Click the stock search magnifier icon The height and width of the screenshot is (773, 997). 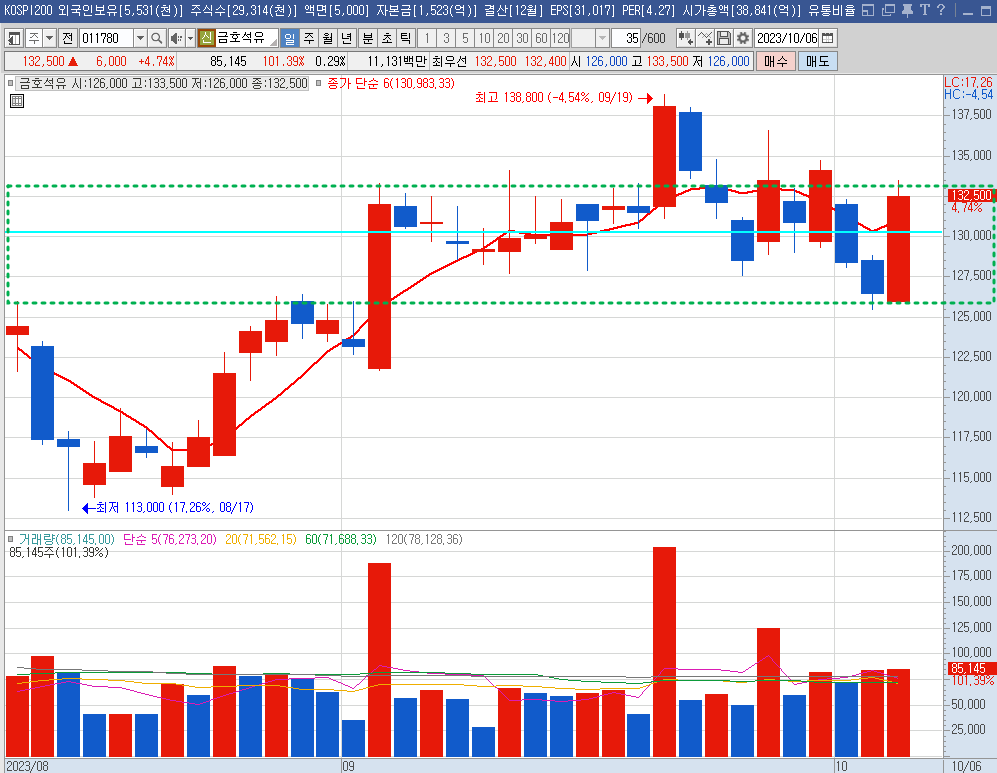(x=156, y=38)
